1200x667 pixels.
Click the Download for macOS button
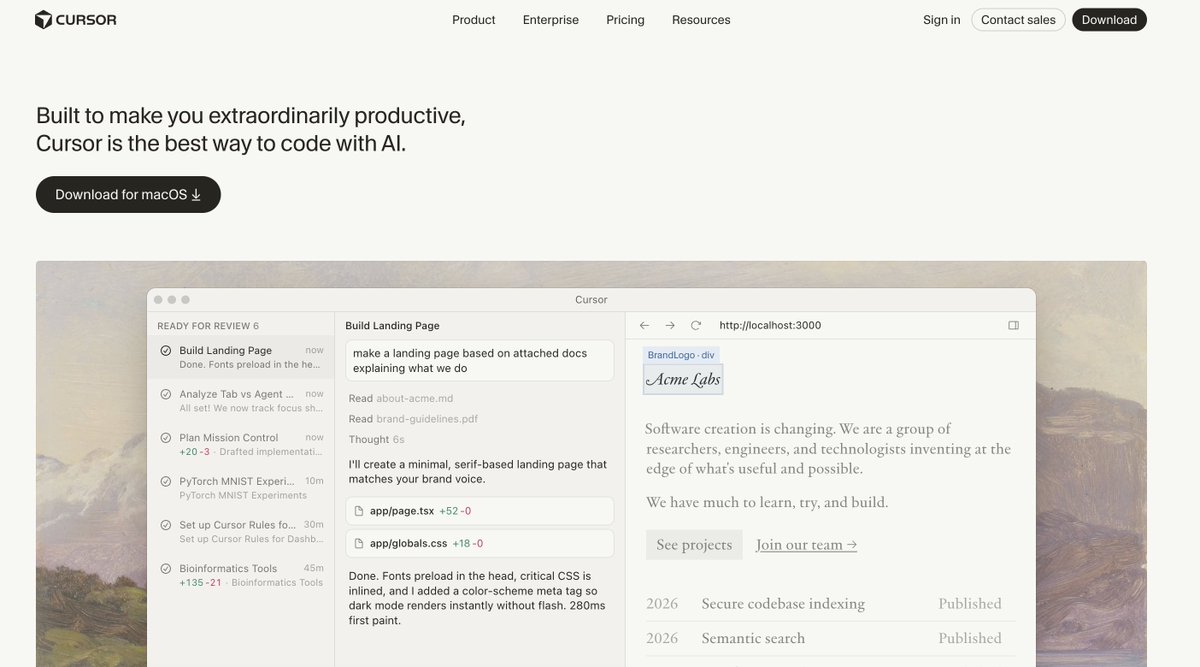(x=128, y=194)
